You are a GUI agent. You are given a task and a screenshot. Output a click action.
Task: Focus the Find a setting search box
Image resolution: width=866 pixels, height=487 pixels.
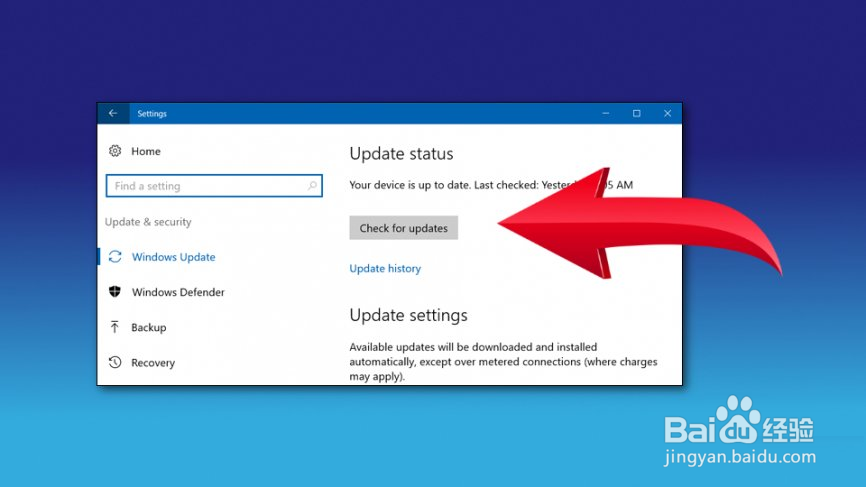pyautogui.click(x=214, y=186)
